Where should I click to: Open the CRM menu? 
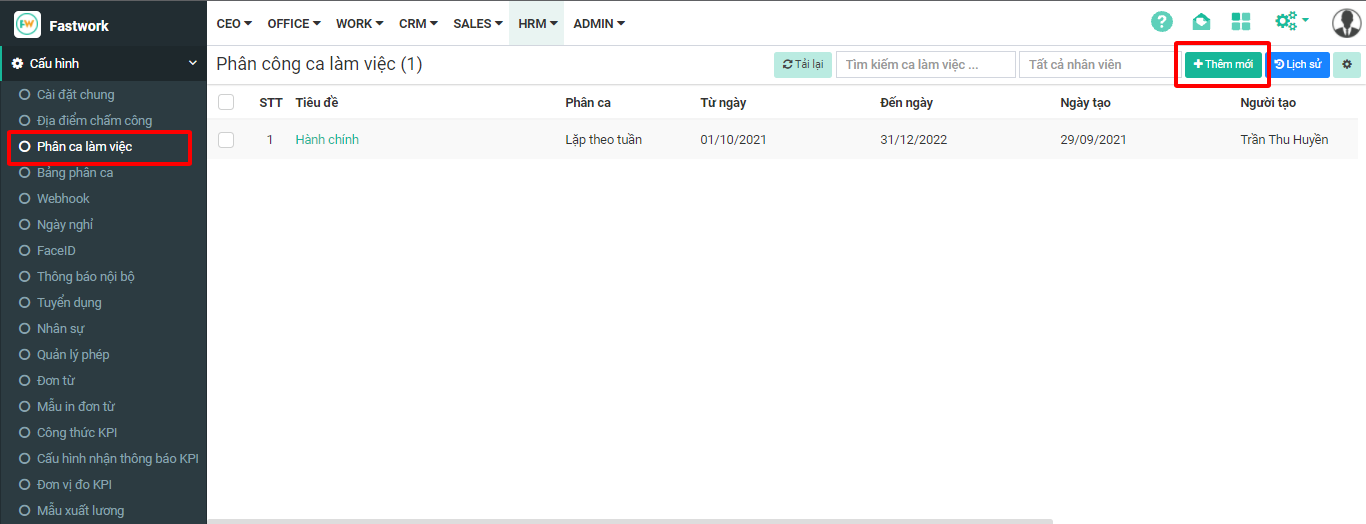418,23
